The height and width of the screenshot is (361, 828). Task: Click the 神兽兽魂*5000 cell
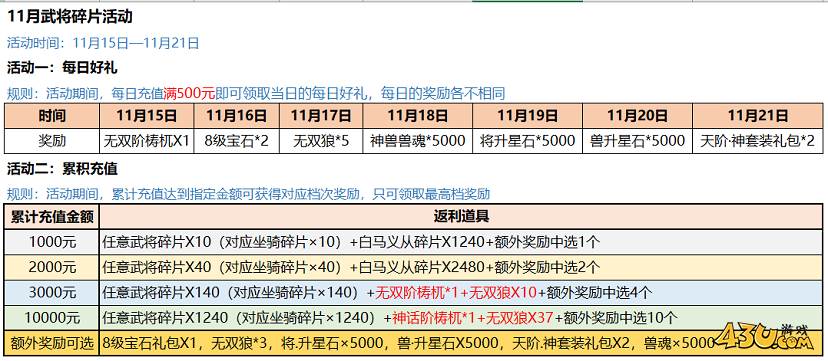418,141
